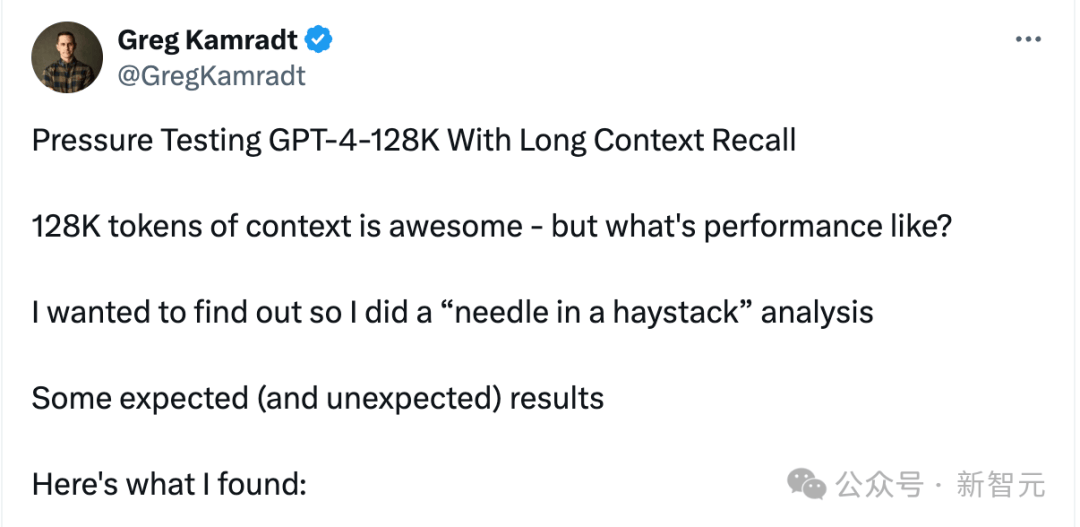1080x527 pixels.
Task: Click the Here's what I found: line
Action: pyautogui.click(x=169, y=485)
